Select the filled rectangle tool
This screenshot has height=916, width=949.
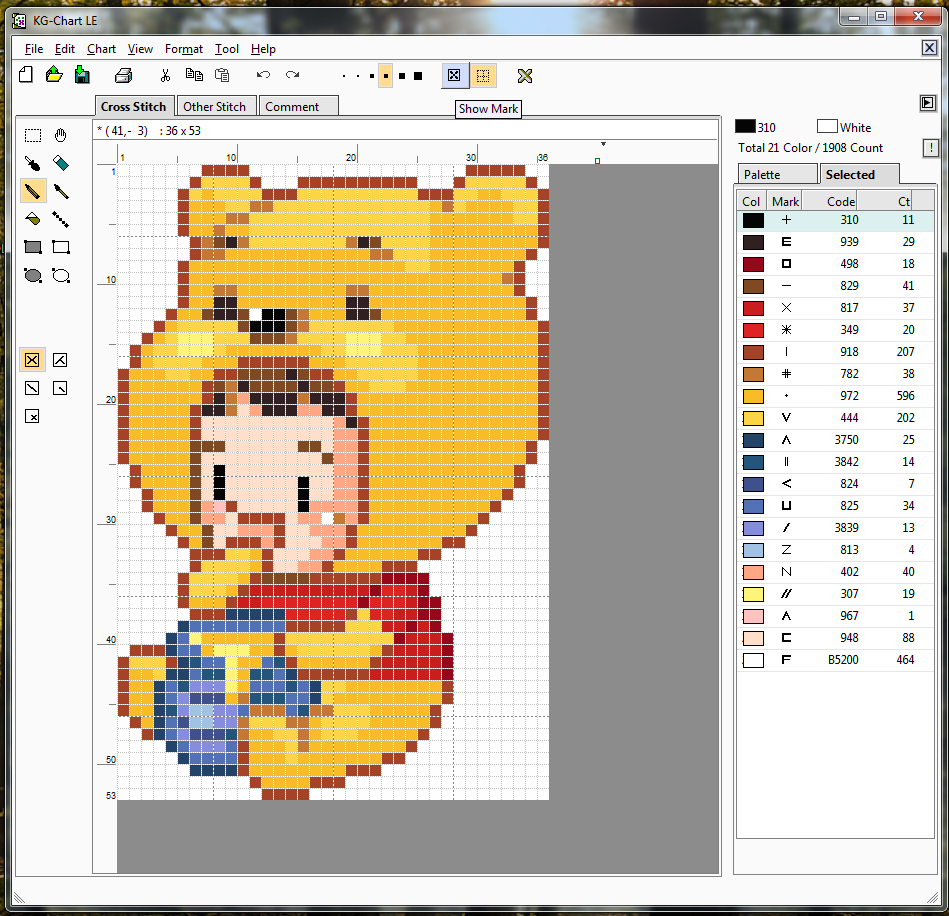[33, 247]
